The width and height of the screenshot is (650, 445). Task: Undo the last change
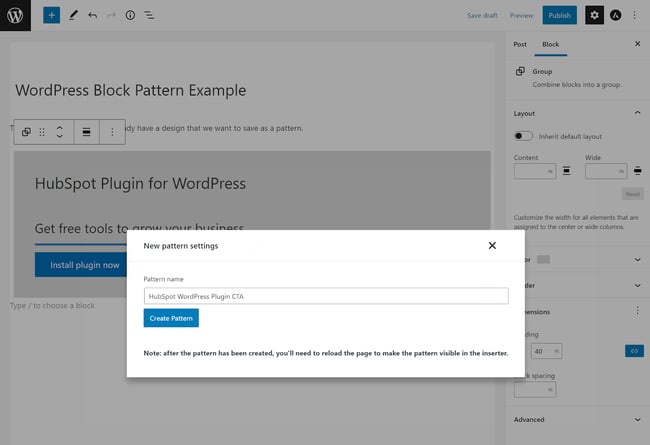pos(92,15)
